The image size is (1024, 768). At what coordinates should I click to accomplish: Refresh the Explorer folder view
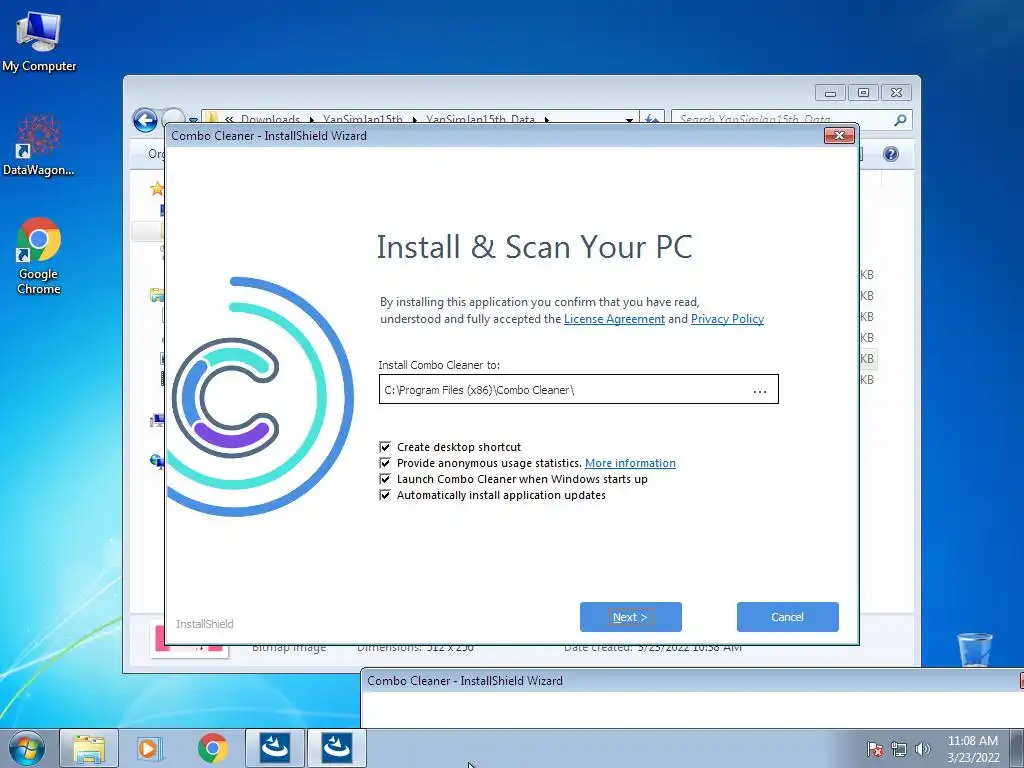click(x=652, y=120)
